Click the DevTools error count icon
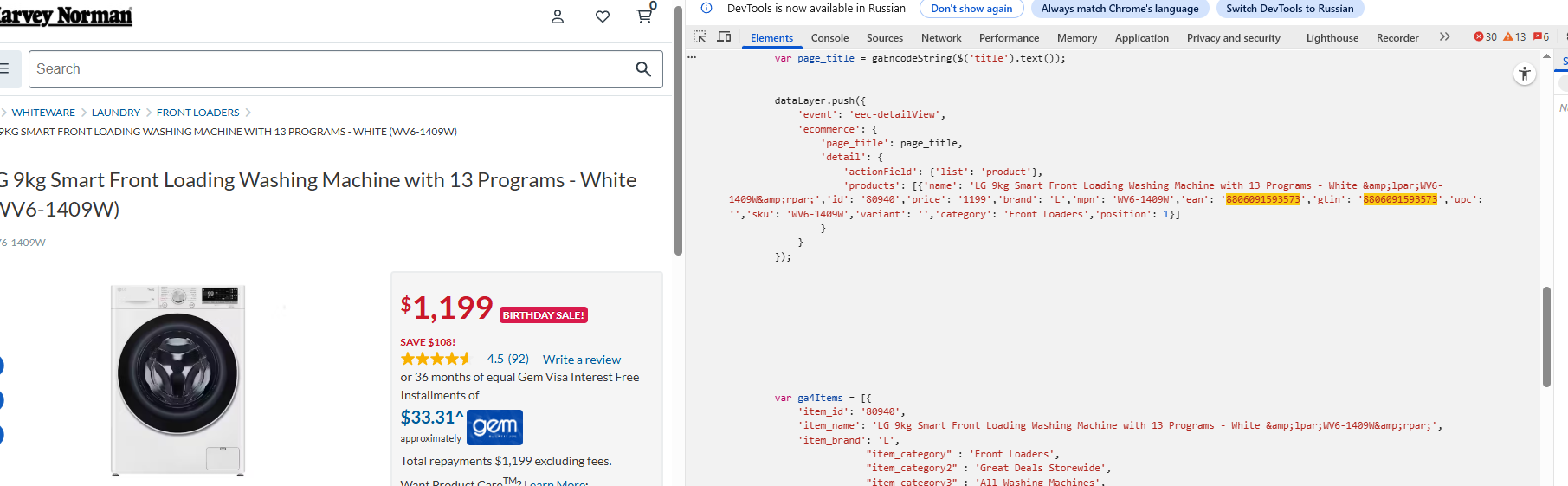The height and width of the screenshot is (486, 1568). [1485, 36]
